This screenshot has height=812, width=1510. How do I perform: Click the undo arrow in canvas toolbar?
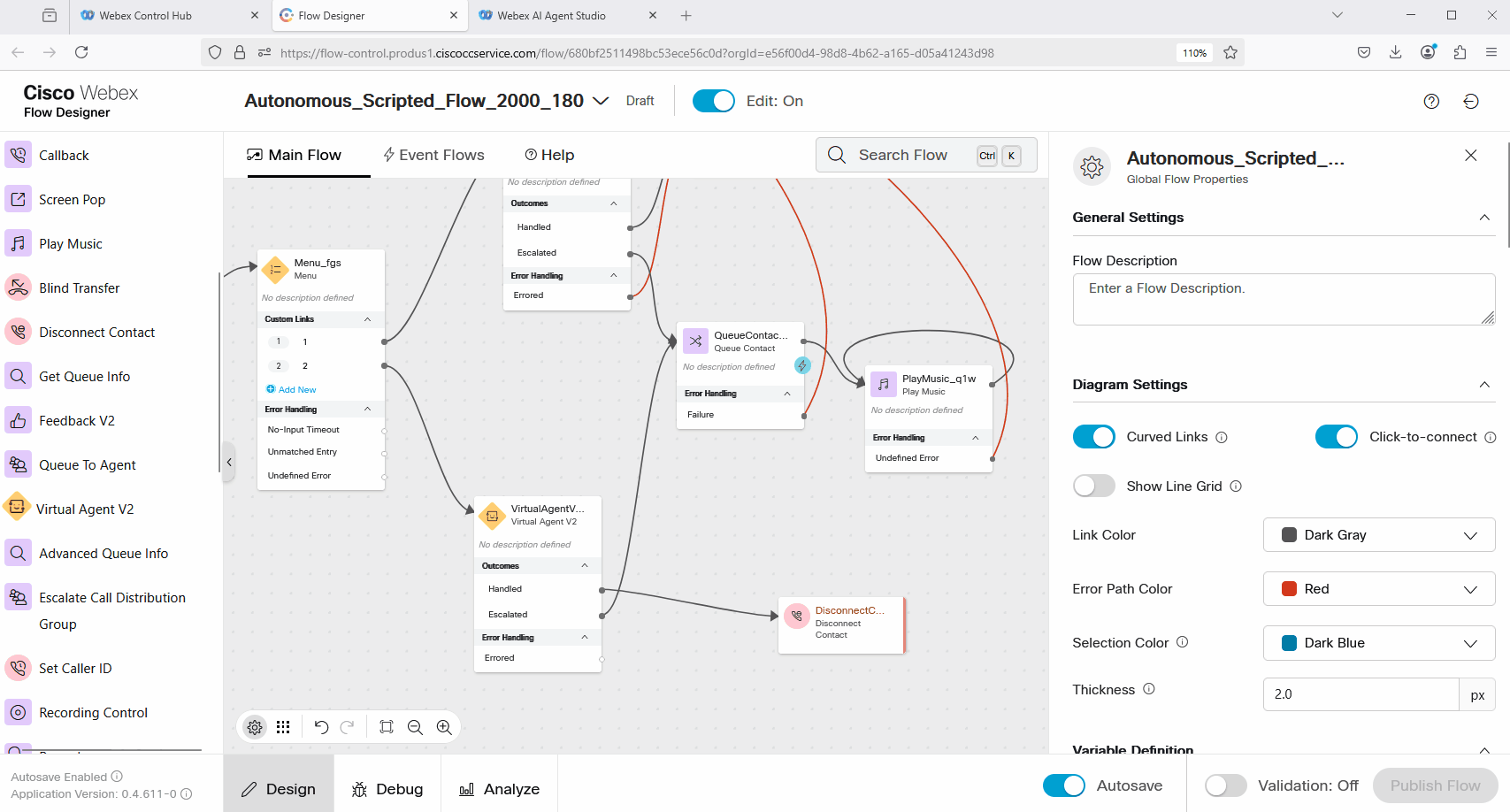point(321,727)
